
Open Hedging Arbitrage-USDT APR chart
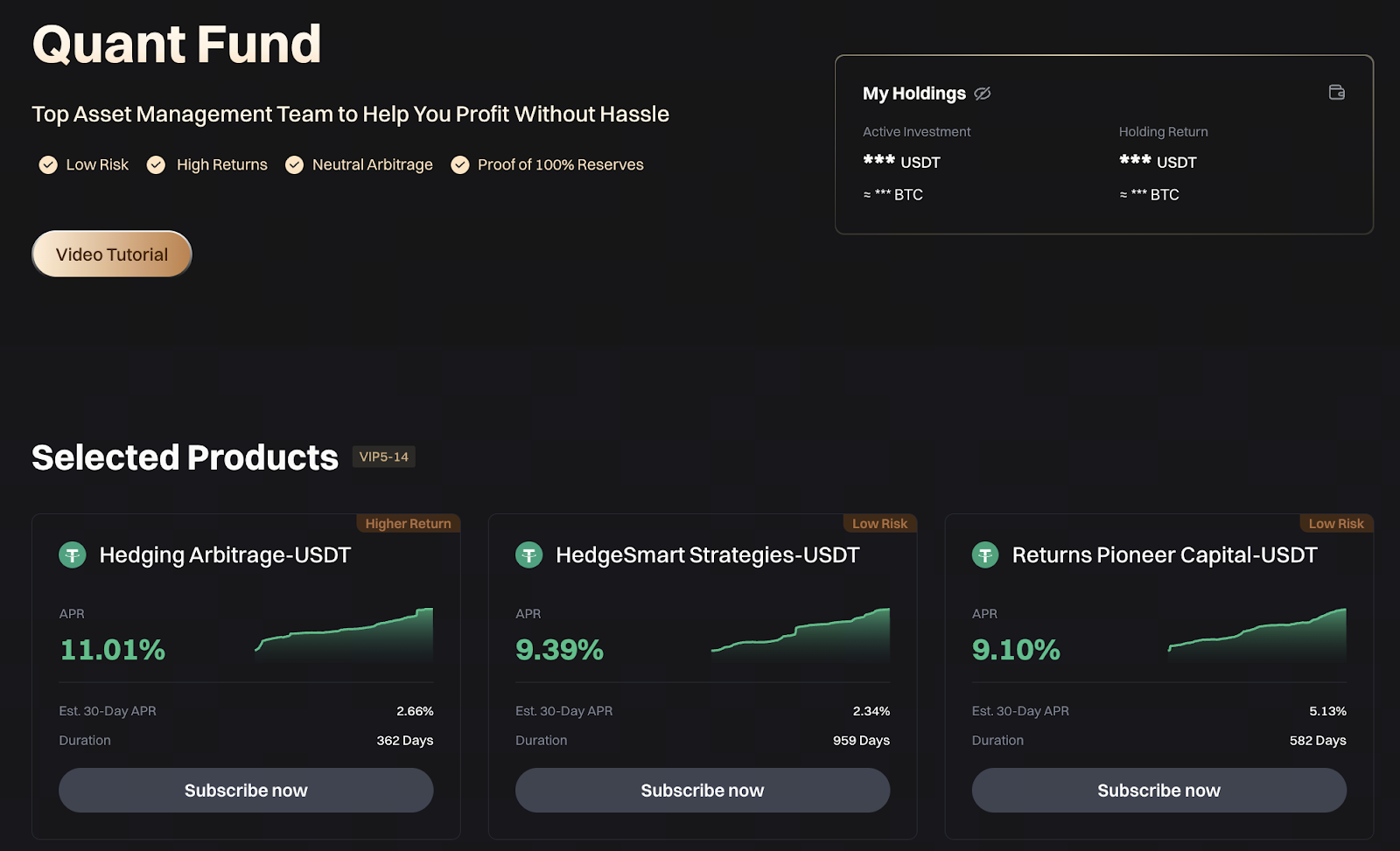[344, 637]
